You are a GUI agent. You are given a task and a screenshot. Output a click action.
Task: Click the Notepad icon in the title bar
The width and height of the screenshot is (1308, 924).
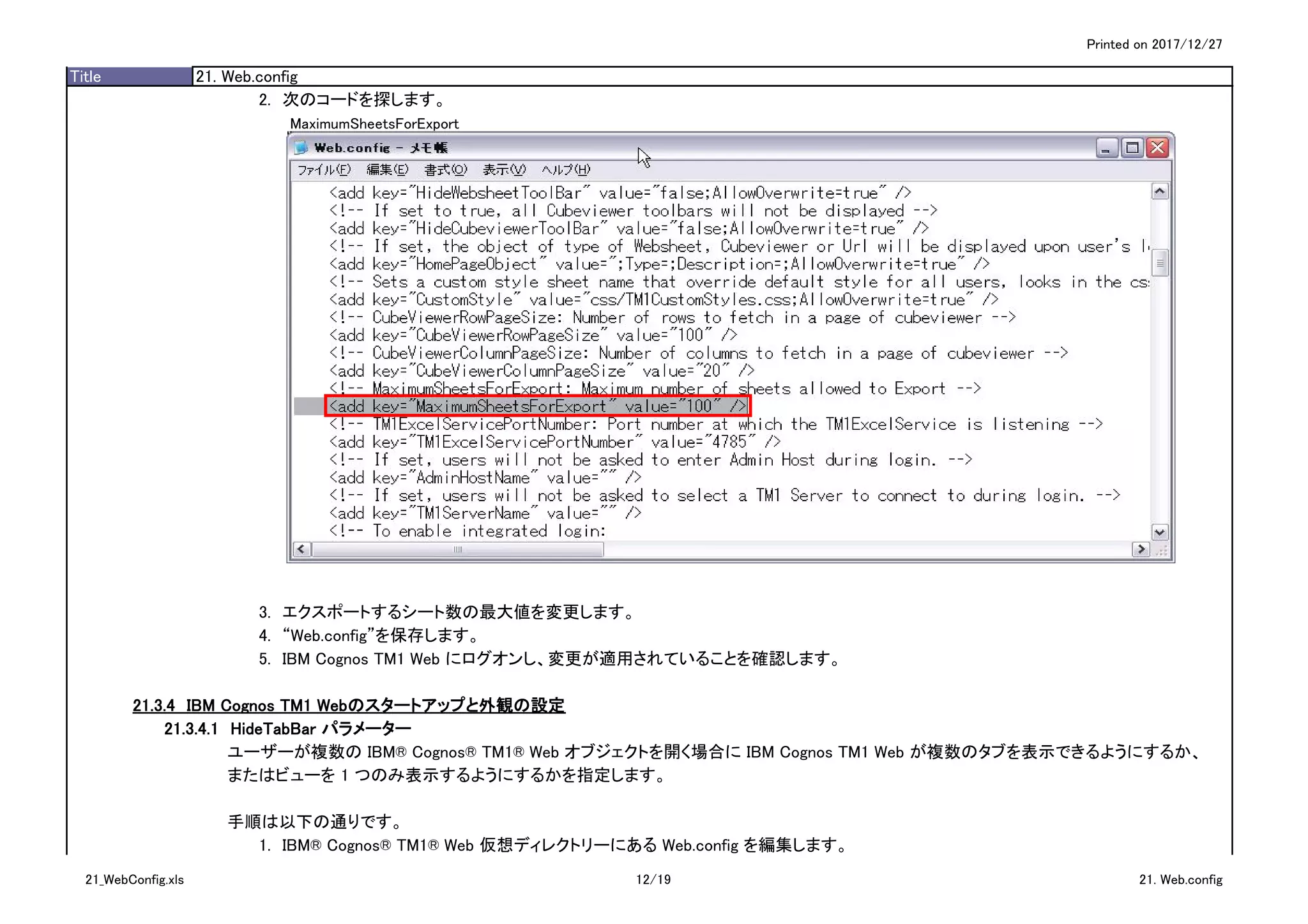301,148
